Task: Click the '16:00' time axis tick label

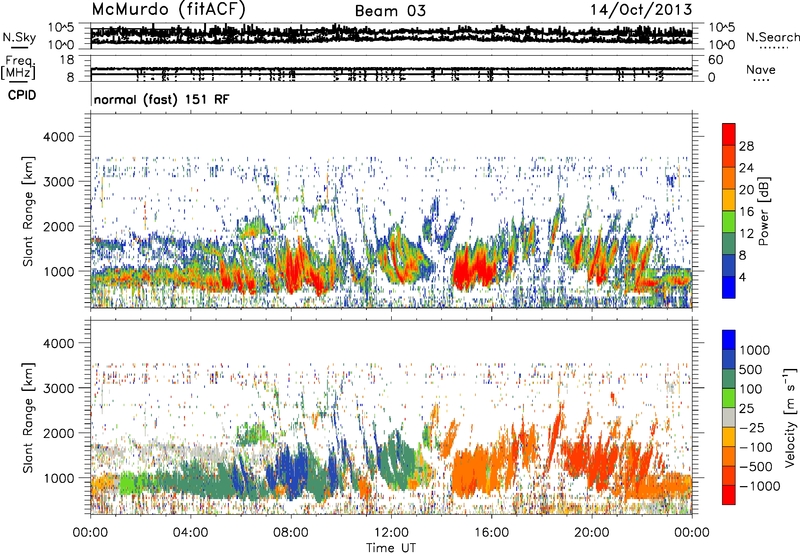Action: tap(491, 533)
